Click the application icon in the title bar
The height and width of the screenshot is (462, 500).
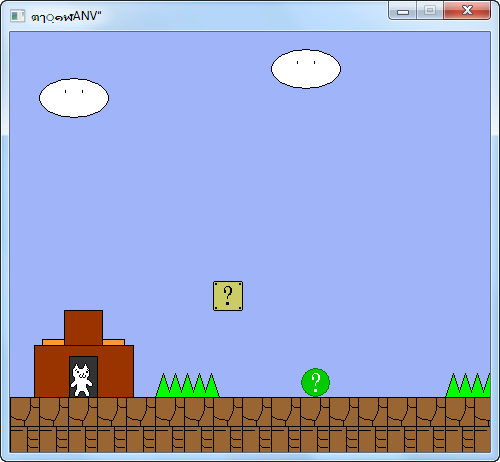(18, 16)
